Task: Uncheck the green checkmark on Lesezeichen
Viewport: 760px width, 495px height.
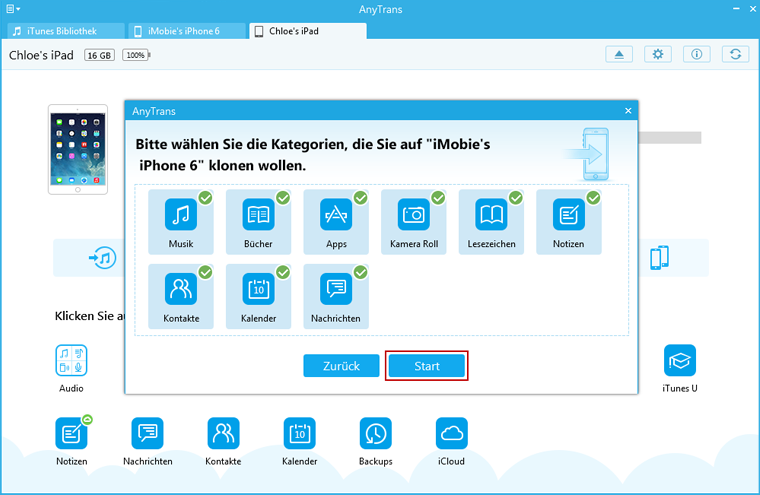Action: (x=516, y=198)
